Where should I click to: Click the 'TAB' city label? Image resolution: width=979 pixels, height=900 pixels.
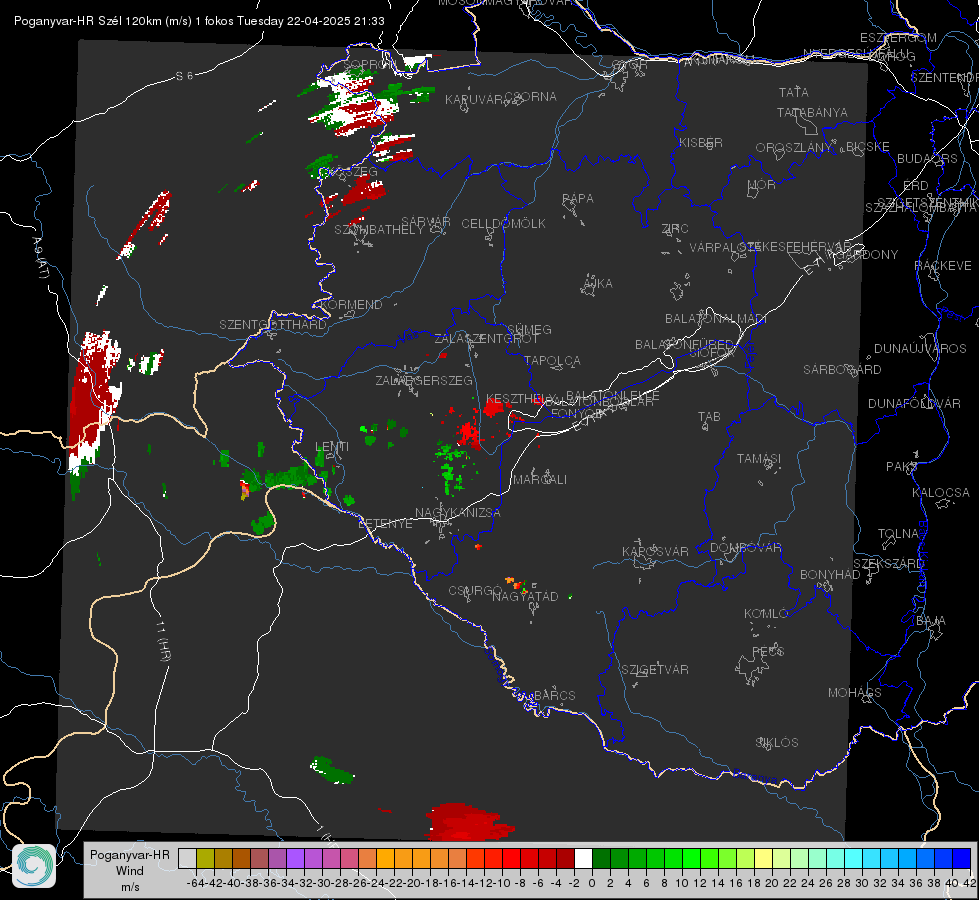[709, 417]
